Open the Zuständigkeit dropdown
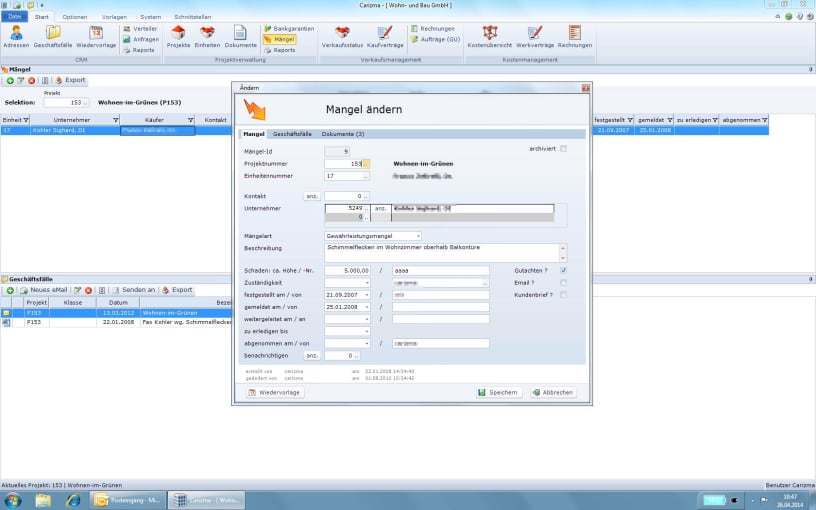 (367, 283)
